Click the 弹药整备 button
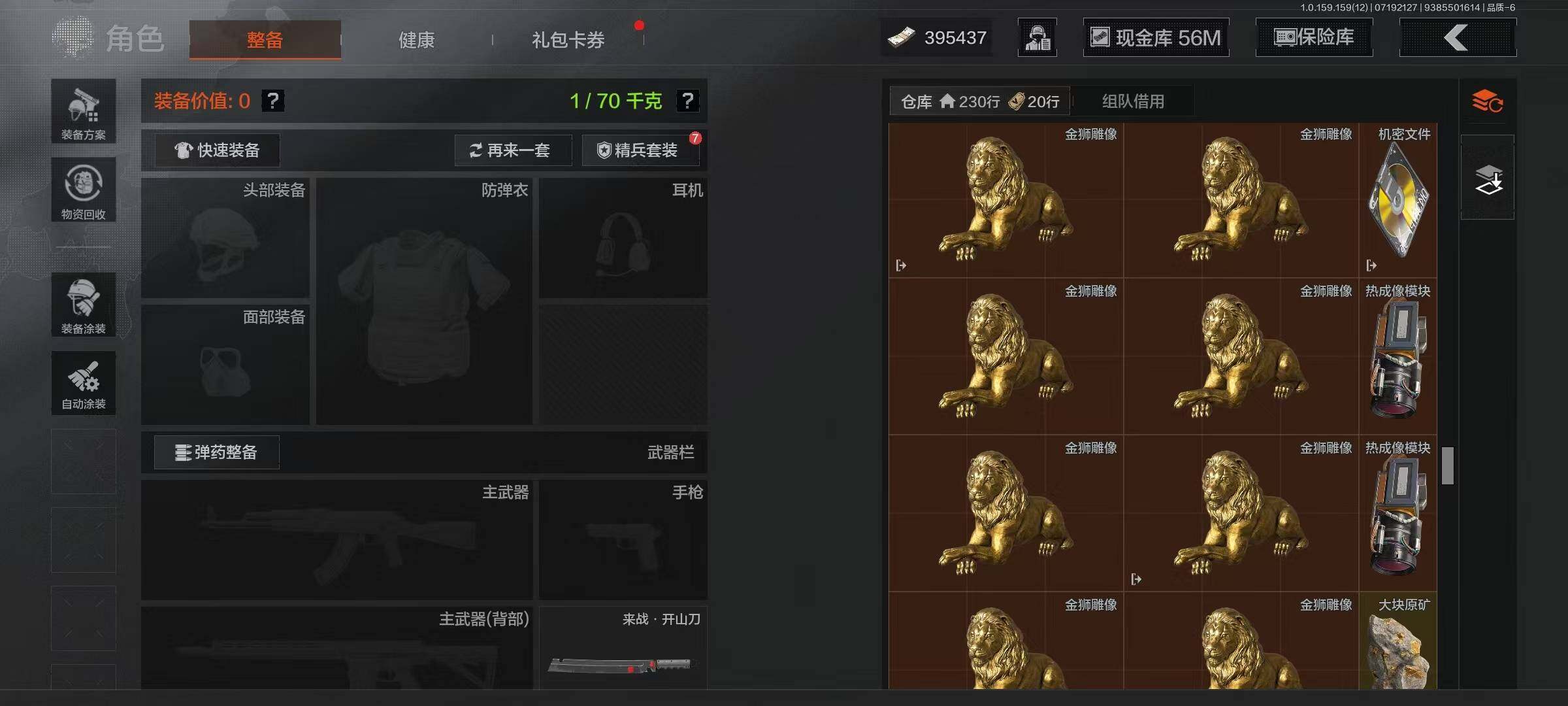 [x=217, y=452]
